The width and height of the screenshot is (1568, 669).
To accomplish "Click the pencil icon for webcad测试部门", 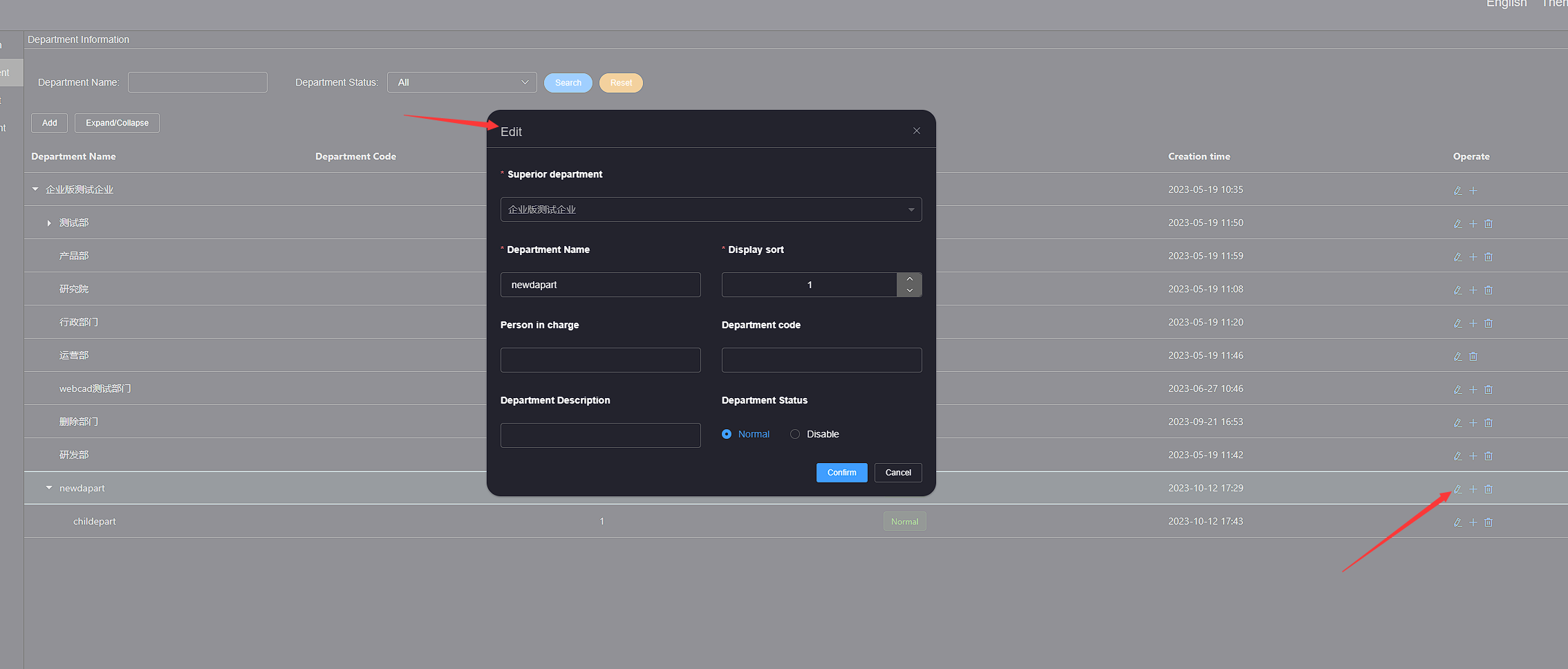I will pyautogui.click(x=1457, y=390).
